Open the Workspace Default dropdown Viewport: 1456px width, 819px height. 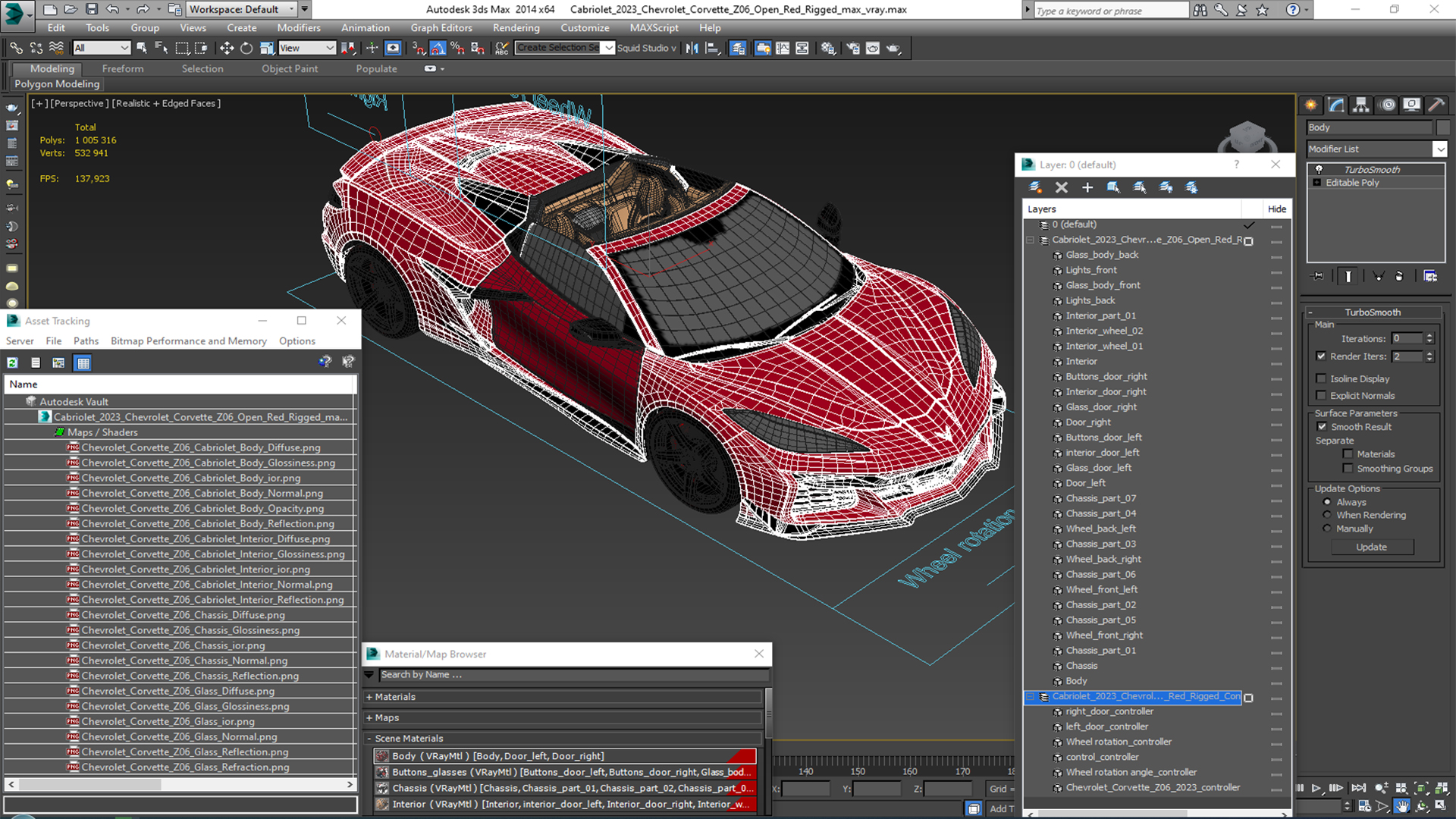tap(240, 9)
